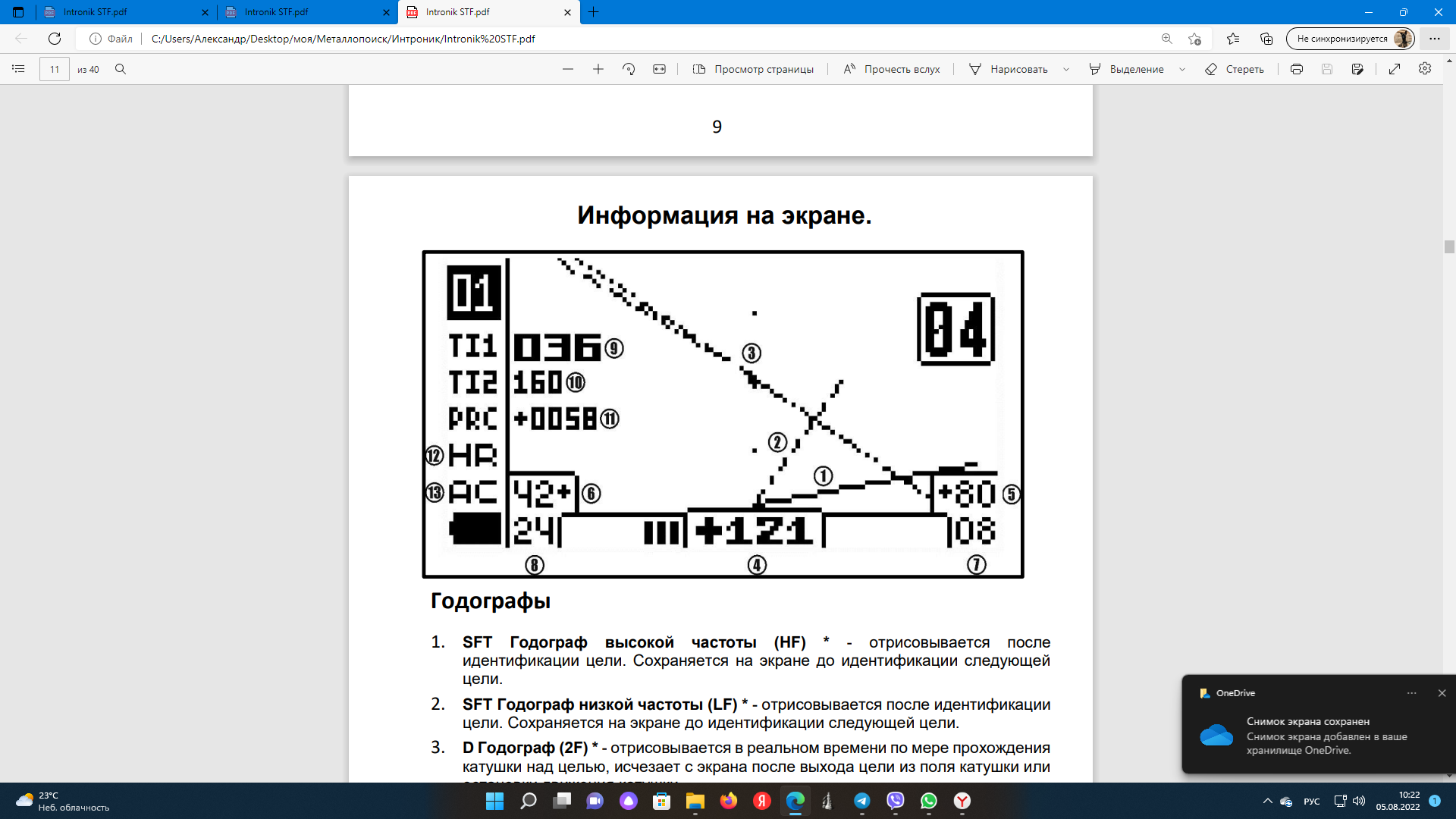Zoom out with the minus icon
Image resolution: width=1456 pixels, height=819 pixels.
(568, 69)
